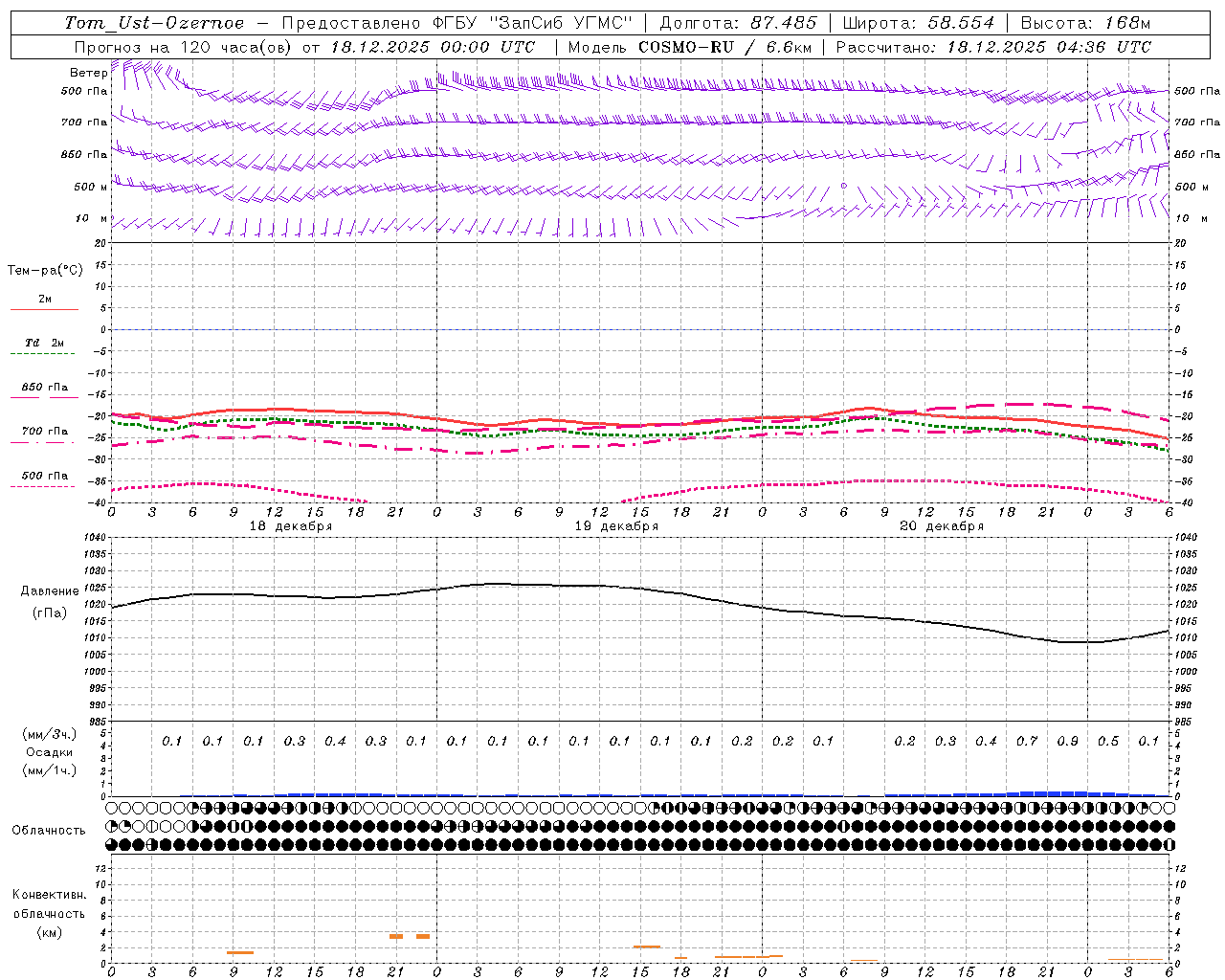Click the "Ветер" wind panel label

click(89, 73)
